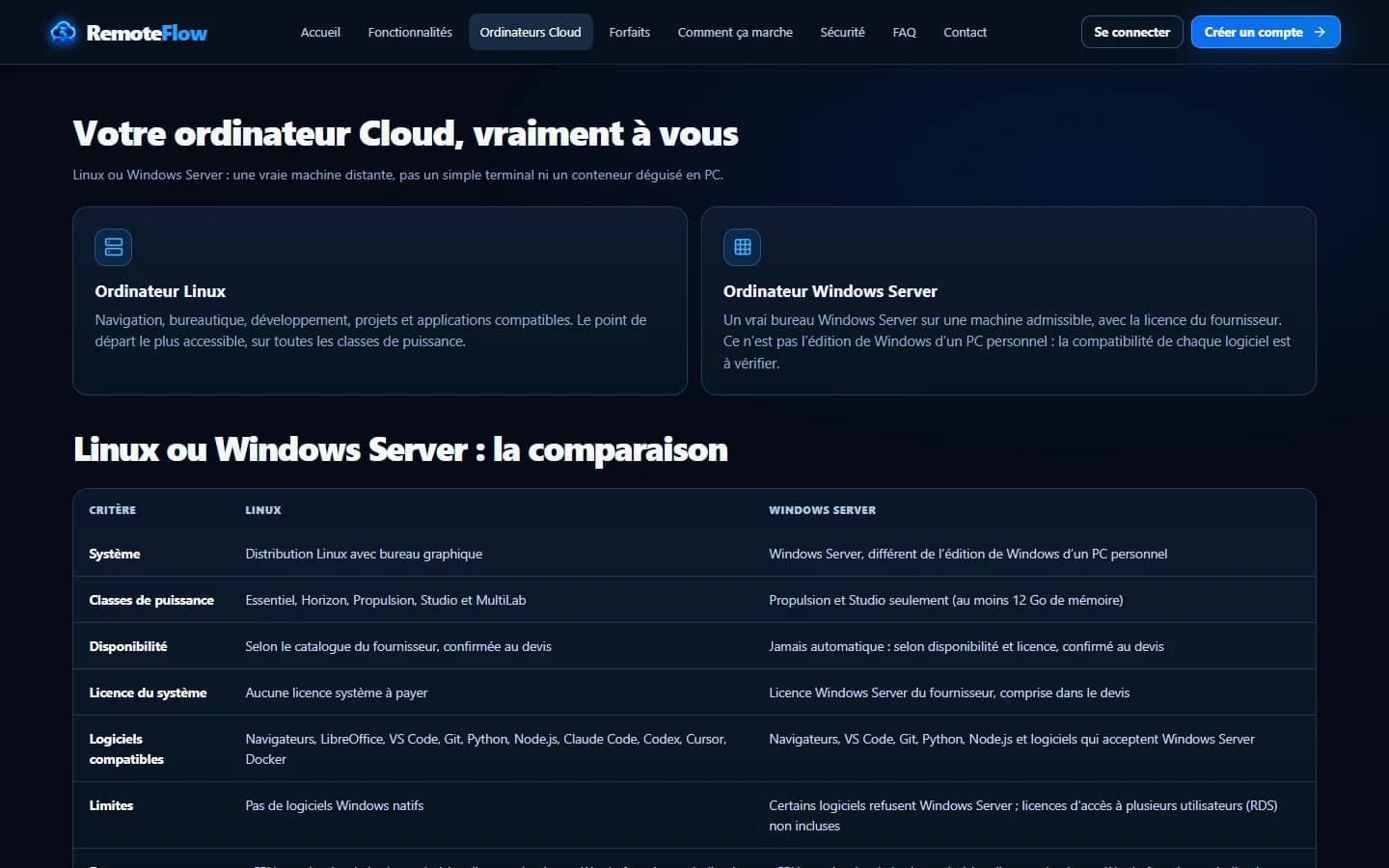Image resolution: width=1389 pixels, height=868 pixels.
Task: Click the Linux software list mentioning LibreOffice
Action: [x=486, y=749]
